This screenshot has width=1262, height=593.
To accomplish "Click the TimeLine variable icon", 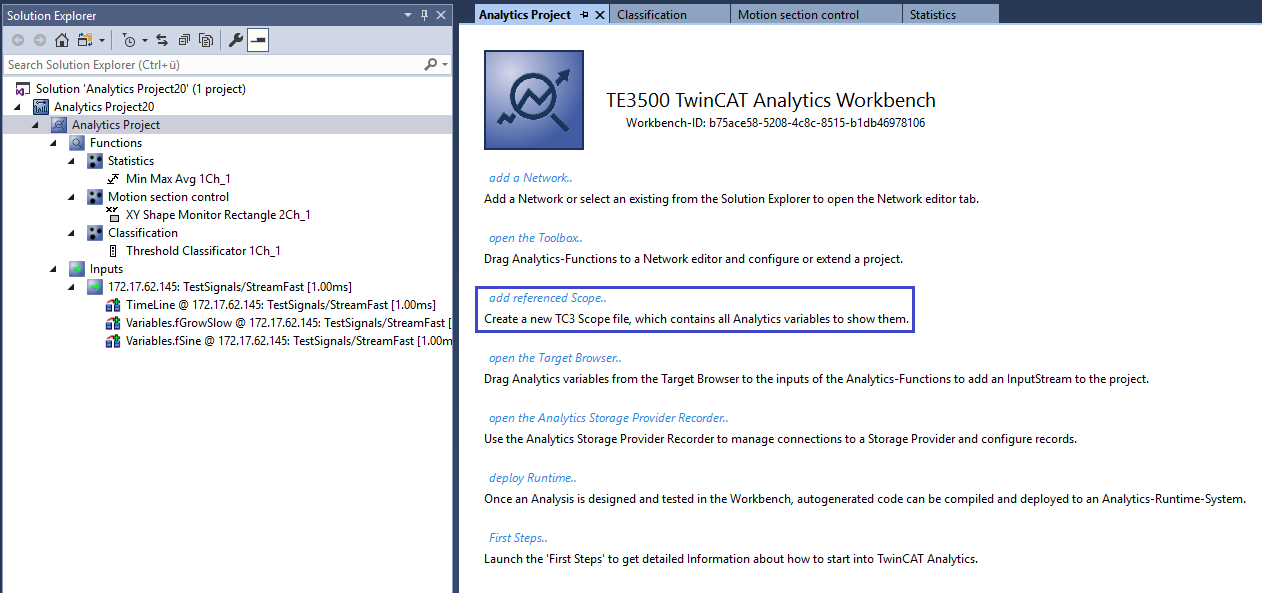I will pos(113,305).
